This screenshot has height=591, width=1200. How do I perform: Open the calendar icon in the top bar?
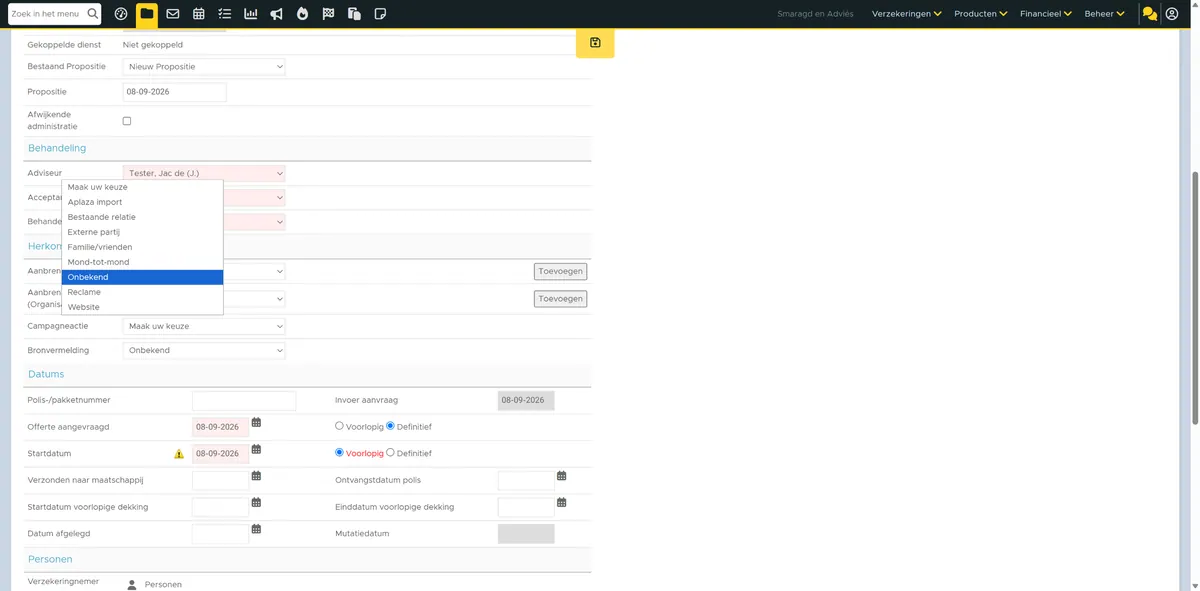click(x=199, y=14)
